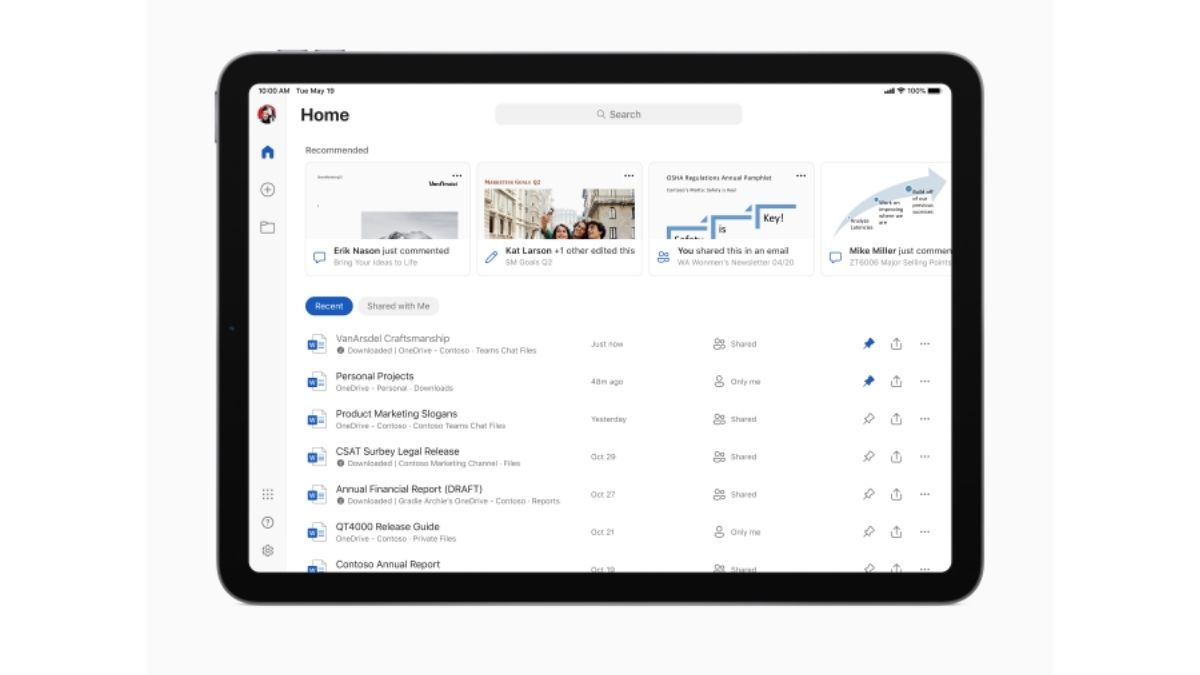
Task: Open more options for Product Marketing Slogans
Action: tap(924, 419)
